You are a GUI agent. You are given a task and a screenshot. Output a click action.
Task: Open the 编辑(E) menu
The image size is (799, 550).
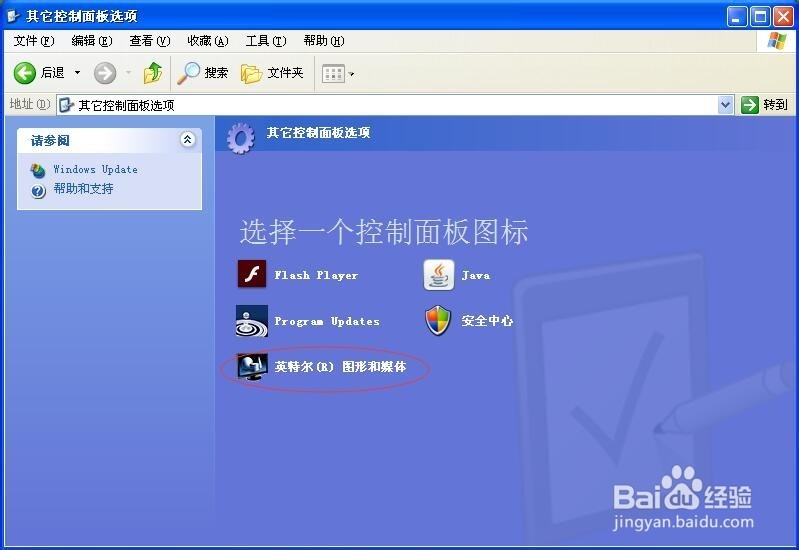92,41
